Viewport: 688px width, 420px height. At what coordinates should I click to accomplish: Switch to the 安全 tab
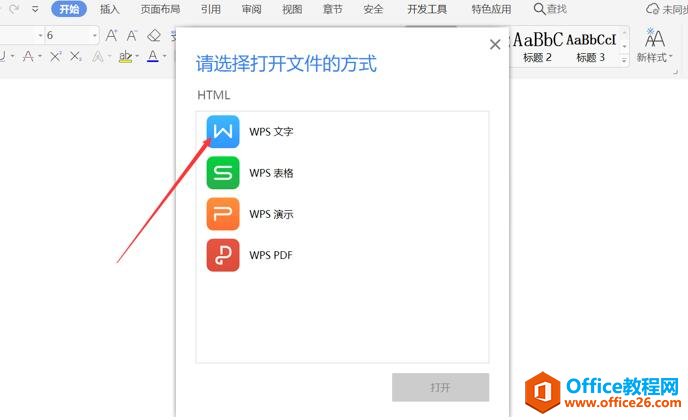373,9
